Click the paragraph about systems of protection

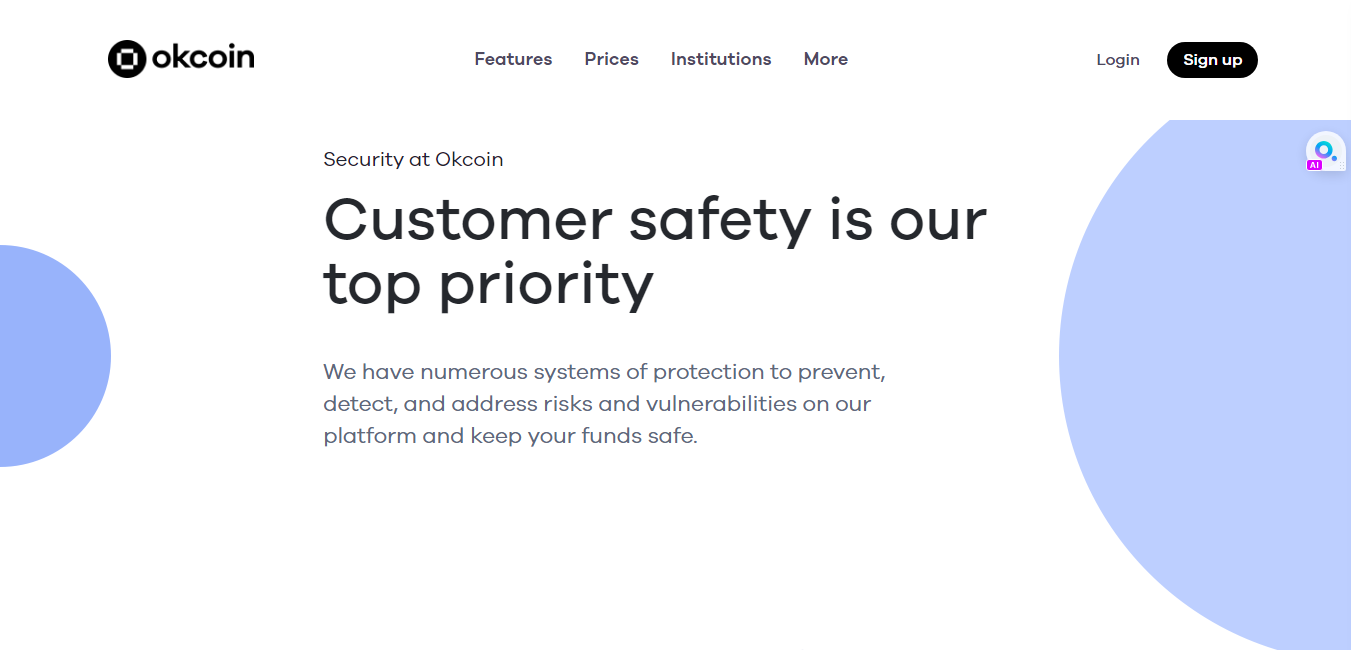605,404
